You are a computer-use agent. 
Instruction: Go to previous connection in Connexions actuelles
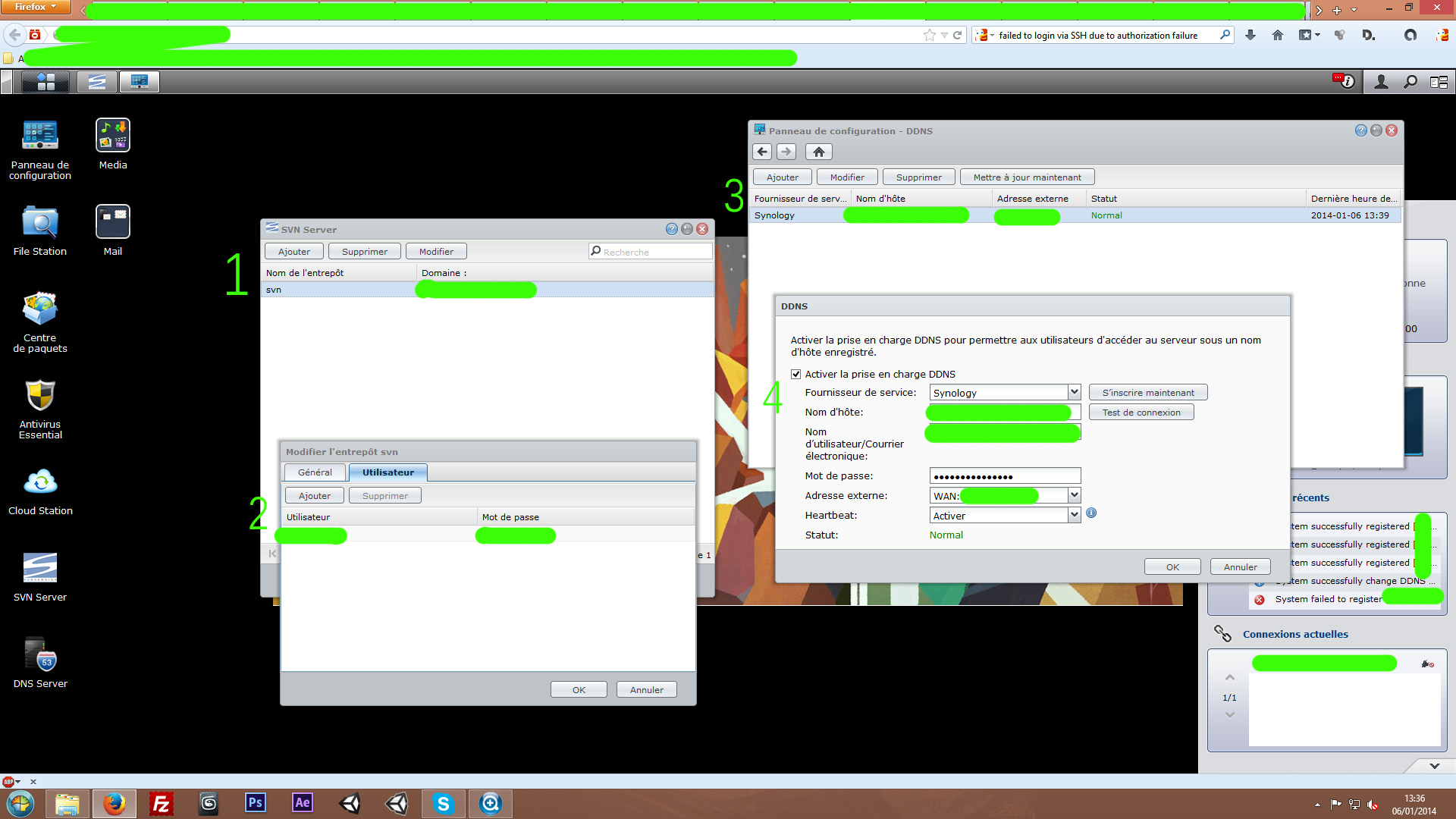point(1230,677)
